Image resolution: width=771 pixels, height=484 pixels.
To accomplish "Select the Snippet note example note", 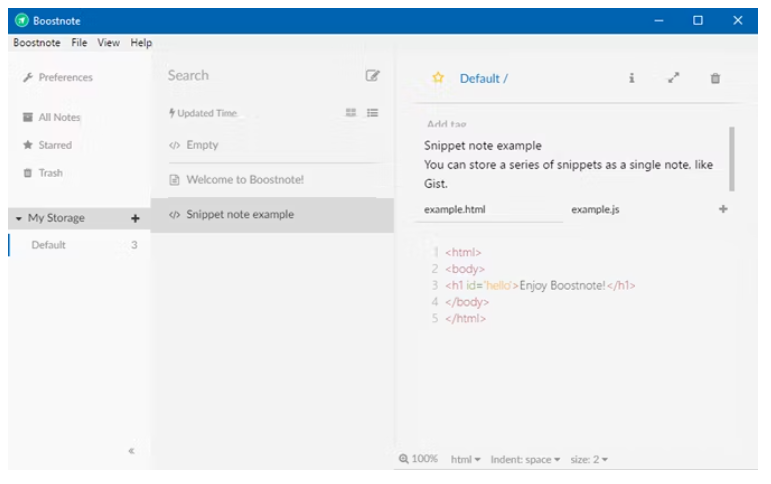I will [273, 215].
